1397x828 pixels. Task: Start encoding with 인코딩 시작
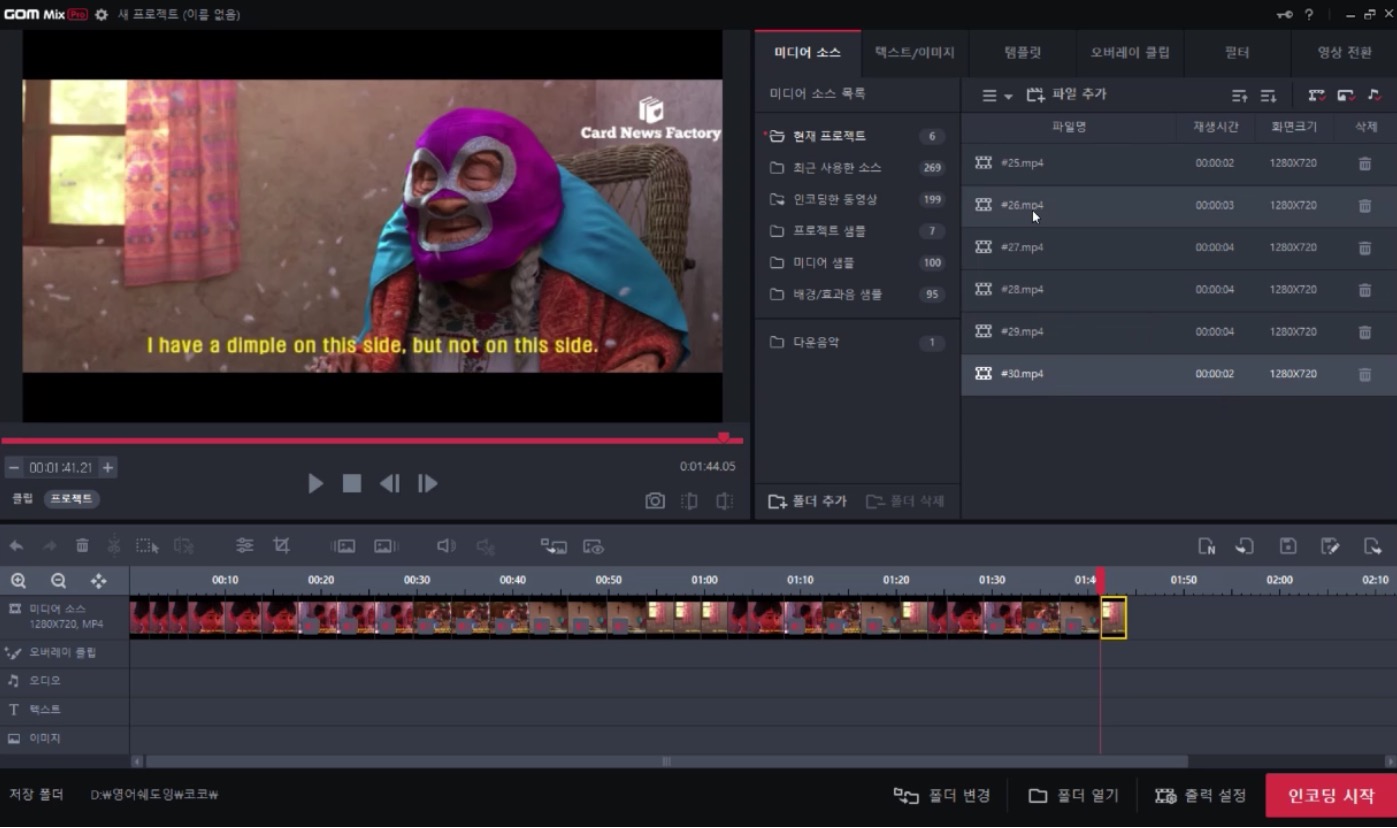[1331, 796]
